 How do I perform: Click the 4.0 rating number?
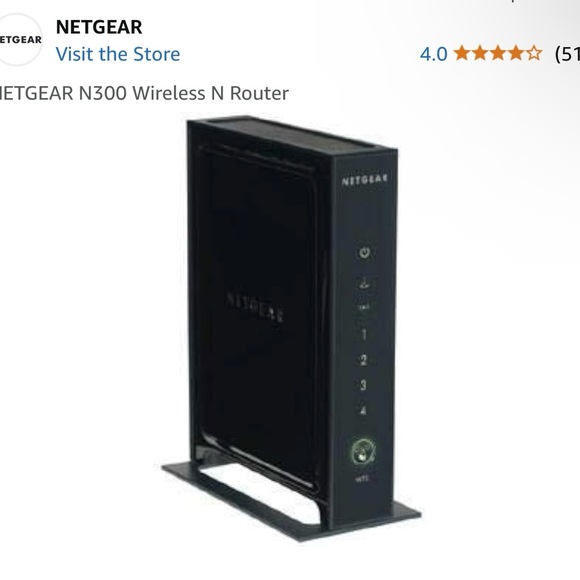coord(434,54)
